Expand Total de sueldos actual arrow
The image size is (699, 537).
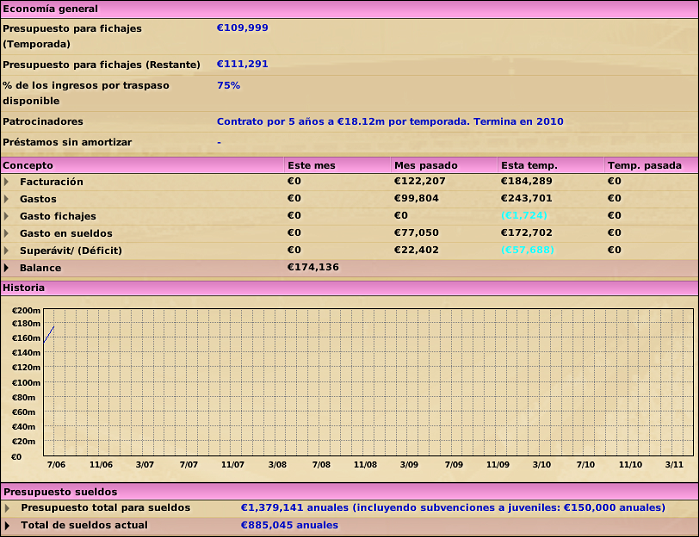click(7, 525)
